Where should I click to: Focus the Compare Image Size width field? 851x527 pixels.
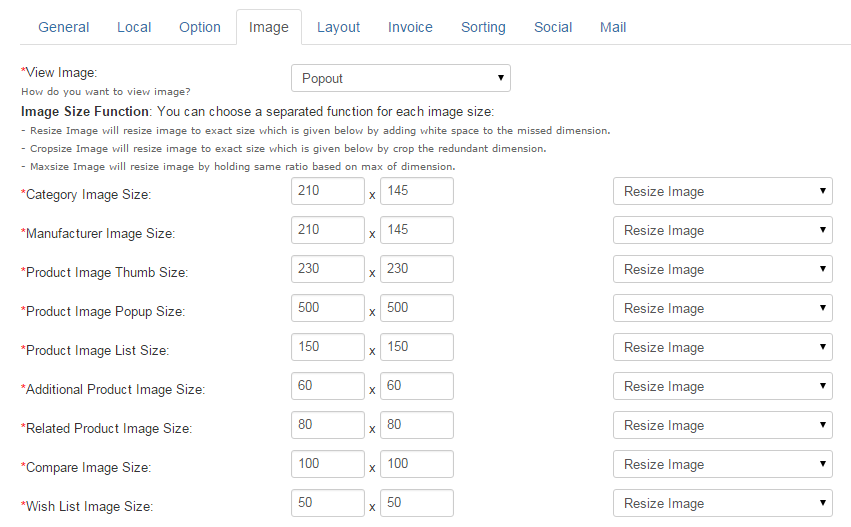point(328,464)
